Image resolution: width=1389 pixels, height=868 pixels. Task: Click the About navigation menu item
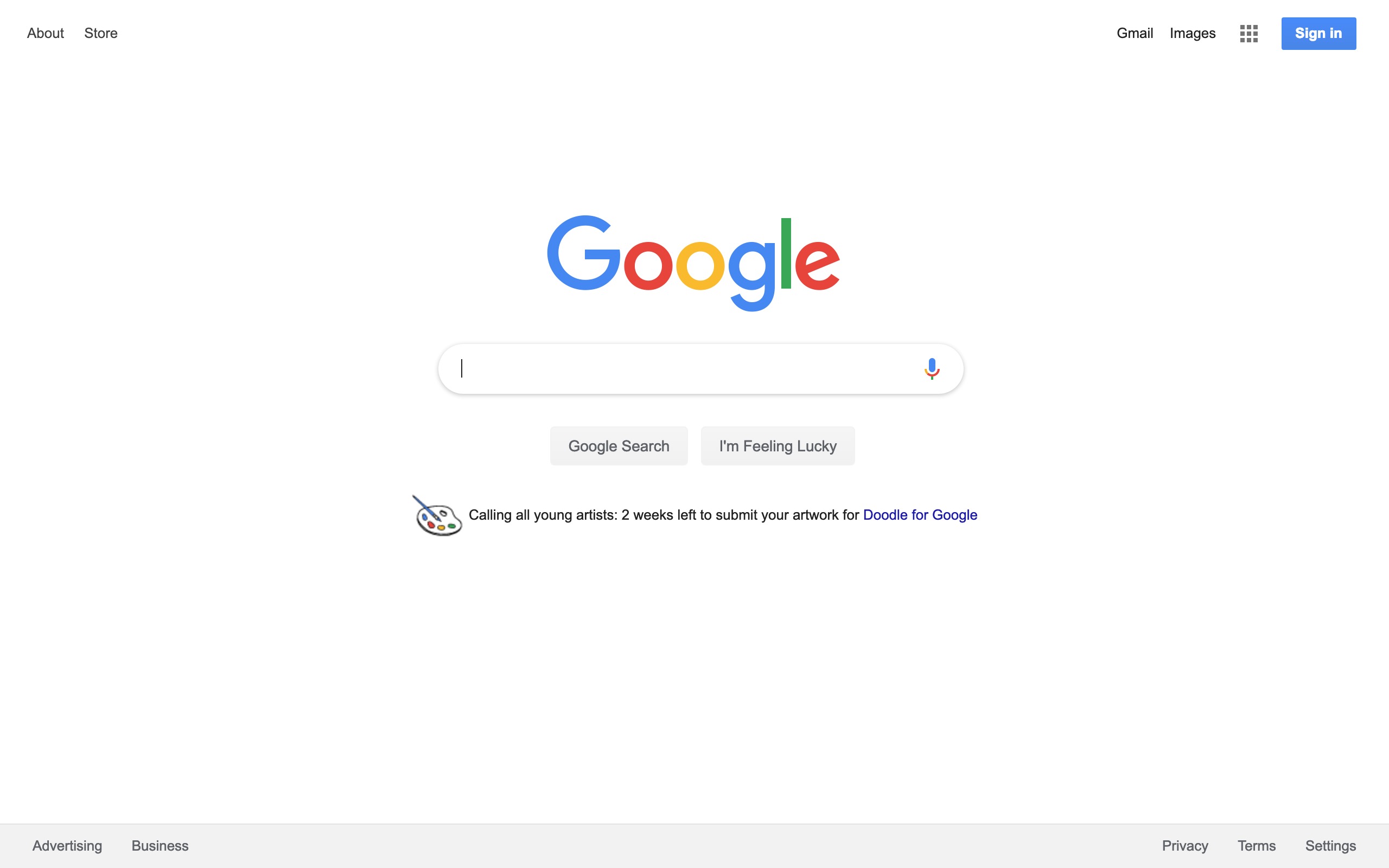point(45,33)
